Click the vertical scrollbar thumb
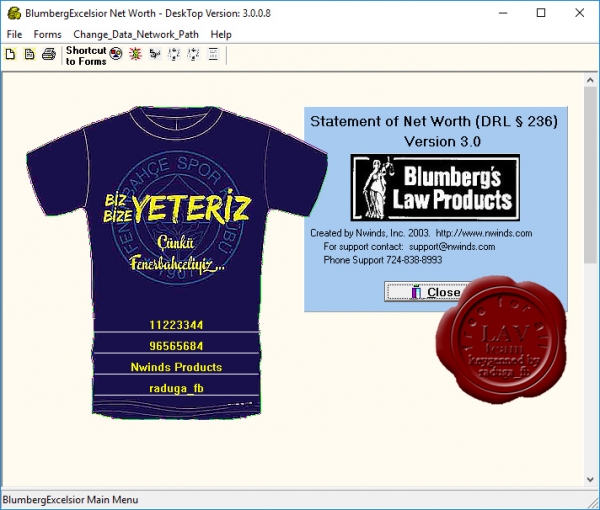 click(x=590, y=175)
